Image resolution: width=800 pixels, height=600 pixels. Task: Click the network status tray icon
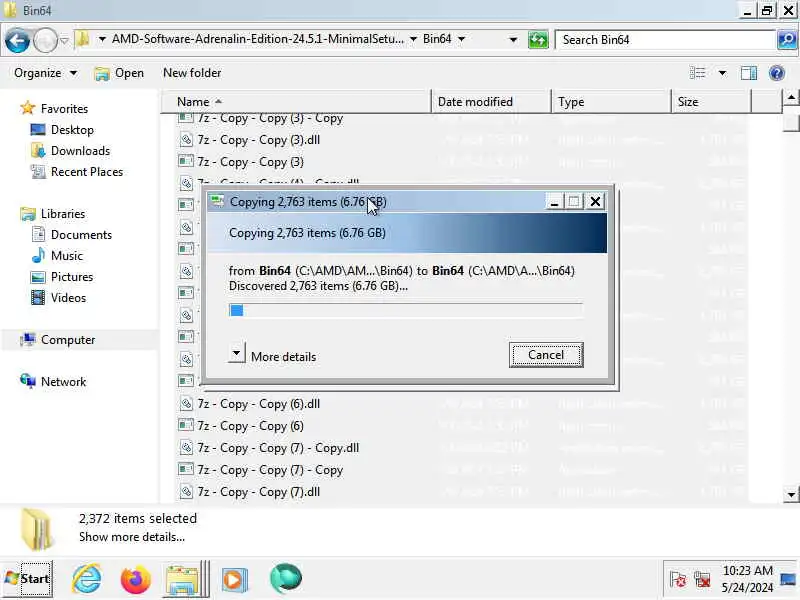703,580
